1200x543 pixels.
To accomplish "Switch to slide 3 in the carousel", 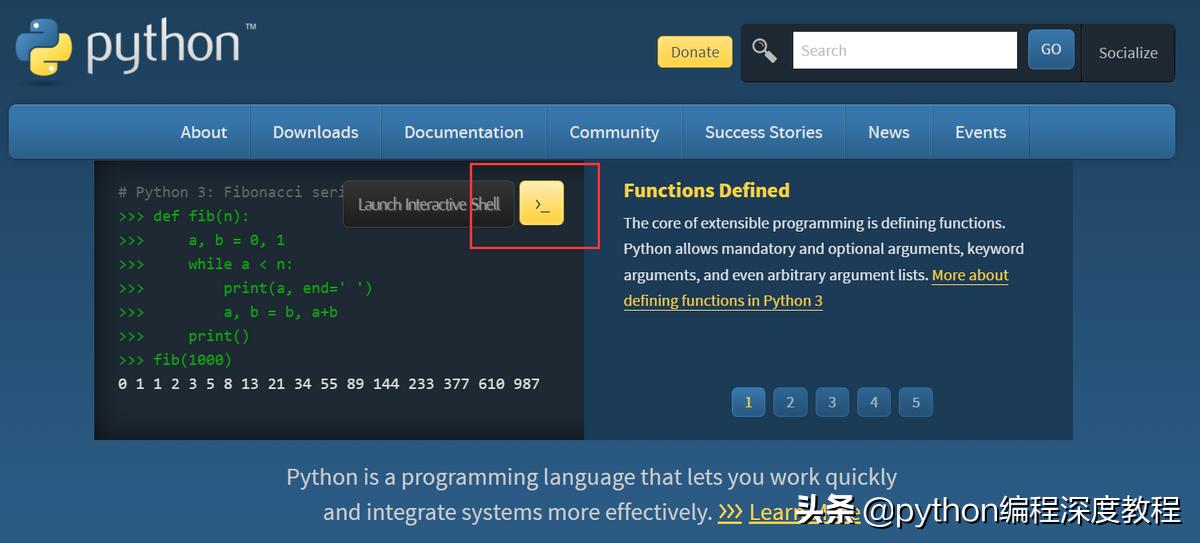I will (832, 402).
